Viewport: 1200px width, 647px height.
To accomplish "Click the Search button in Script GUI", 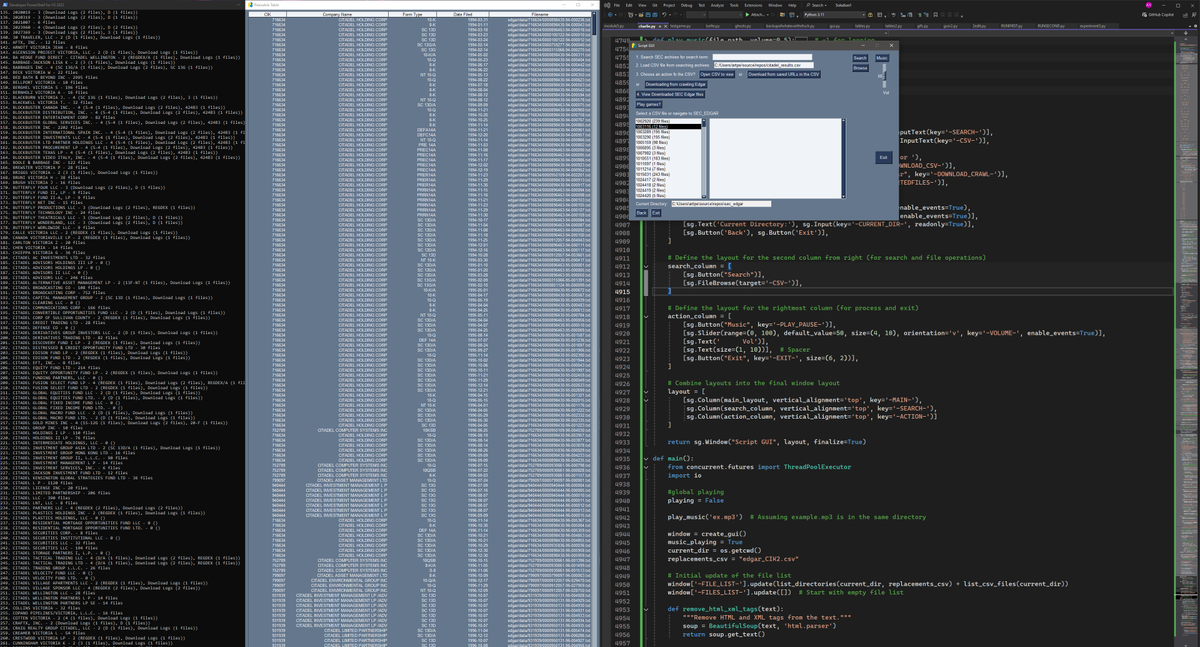I will click(860, 58).
